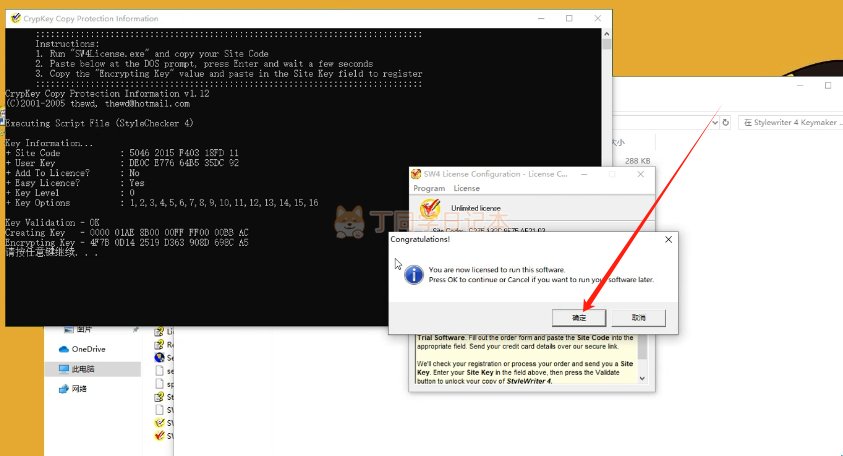This screenshot has height=456, width=843.
Task: Click the StyleWriter red checkmark logo beside Unlimited licence
Action: [x=430, y=208]
